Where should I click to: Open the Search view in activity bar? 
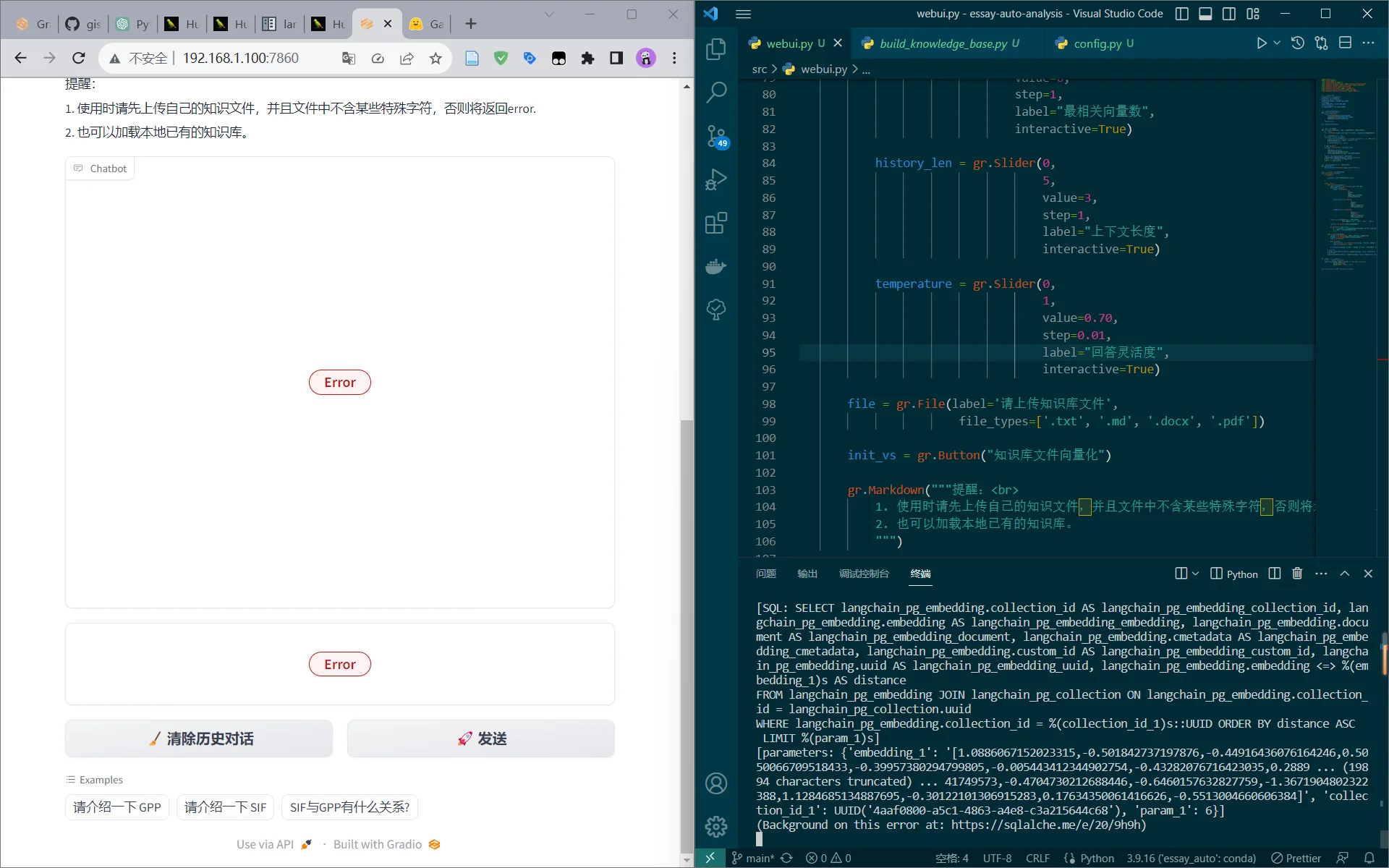click(715, 92)
